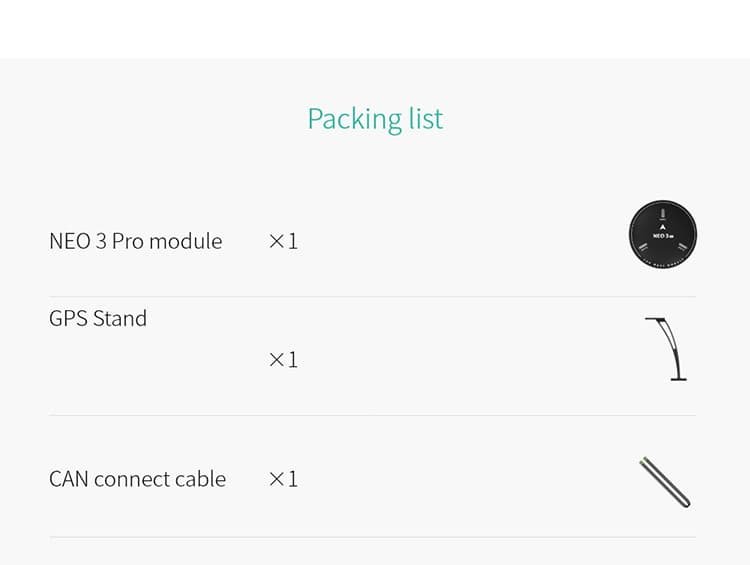Click the divider line below the GPS Stand row
Viewport: 750px width, 565px height.
point(372,415)
